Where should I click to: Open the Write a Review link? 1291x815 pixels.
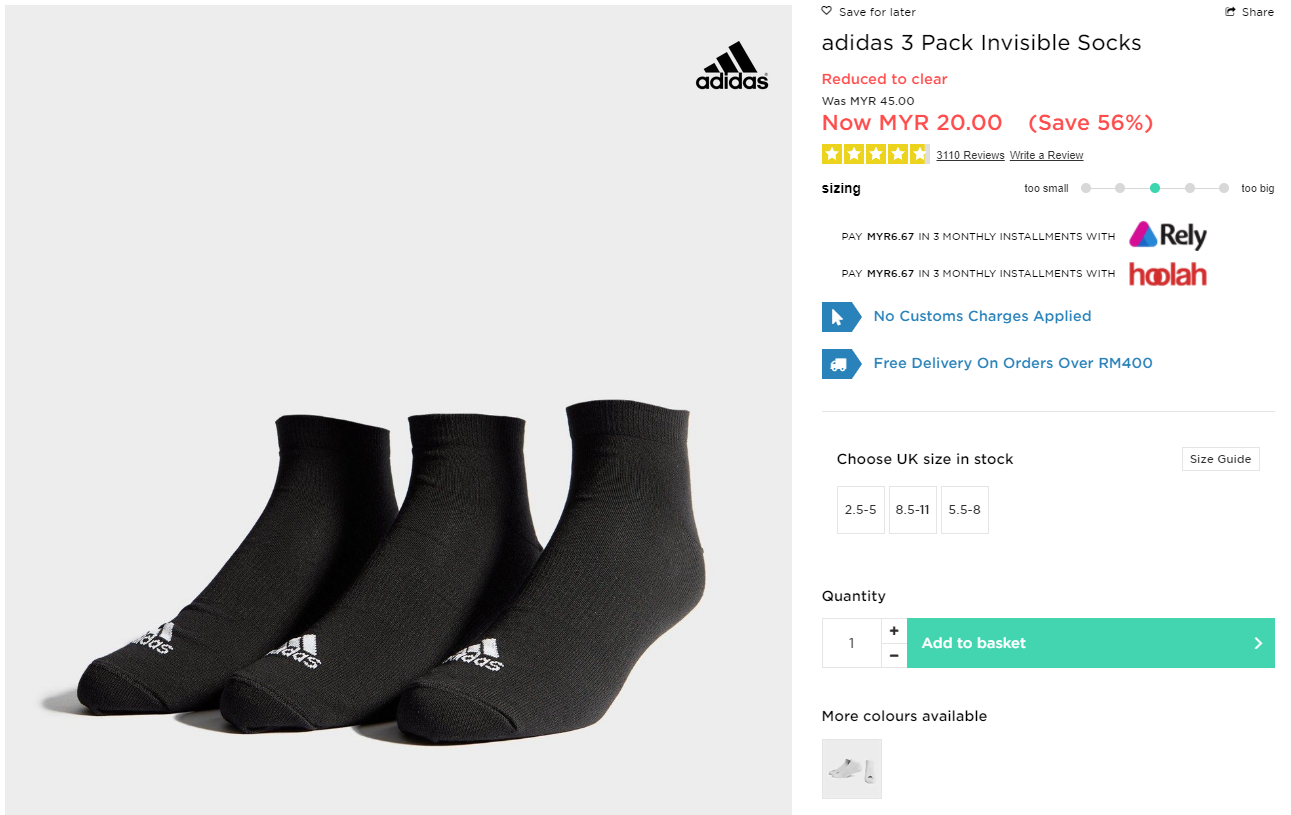(x=1046, y=155)
